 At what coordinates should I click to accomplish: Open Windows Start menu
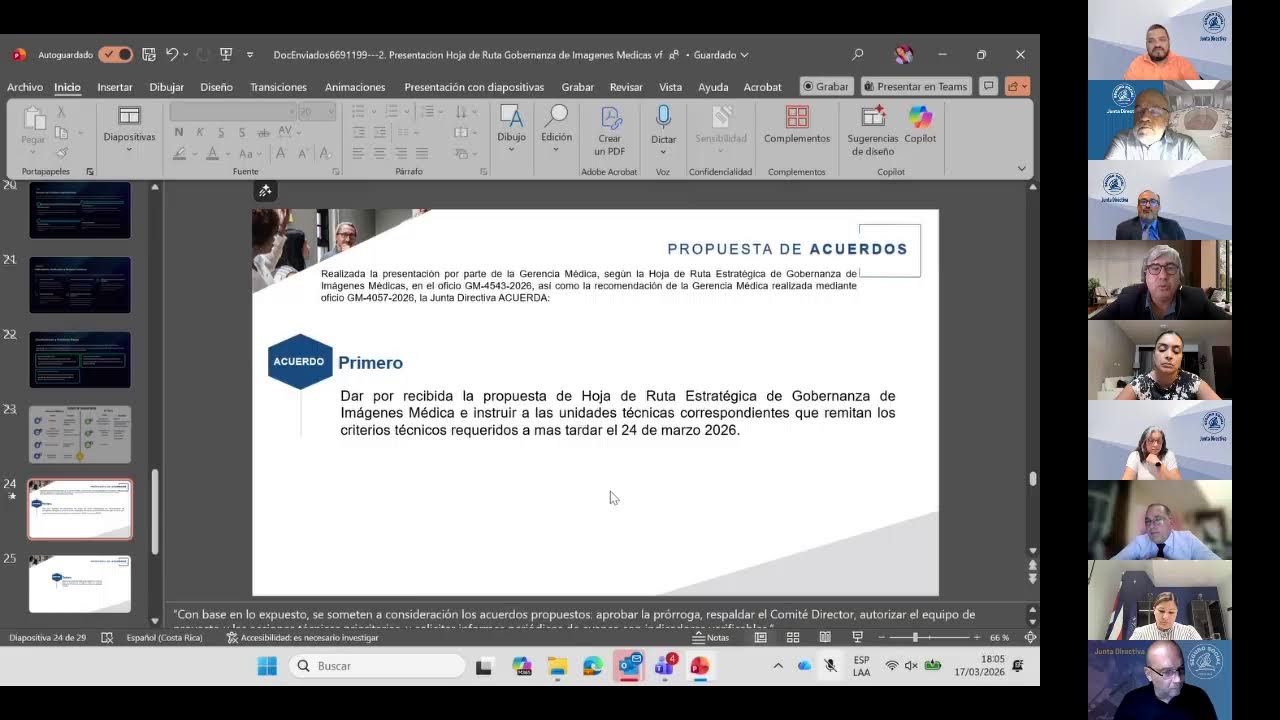[x=267, y=666]
